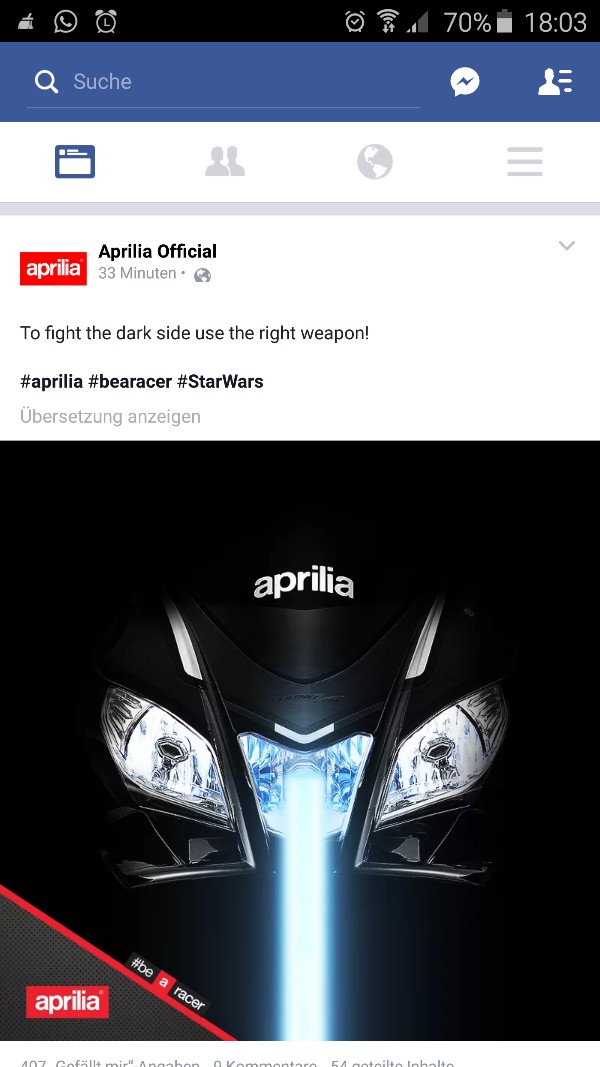
Task: Open the Aprilia Official page name
Action: pos(157,252)
